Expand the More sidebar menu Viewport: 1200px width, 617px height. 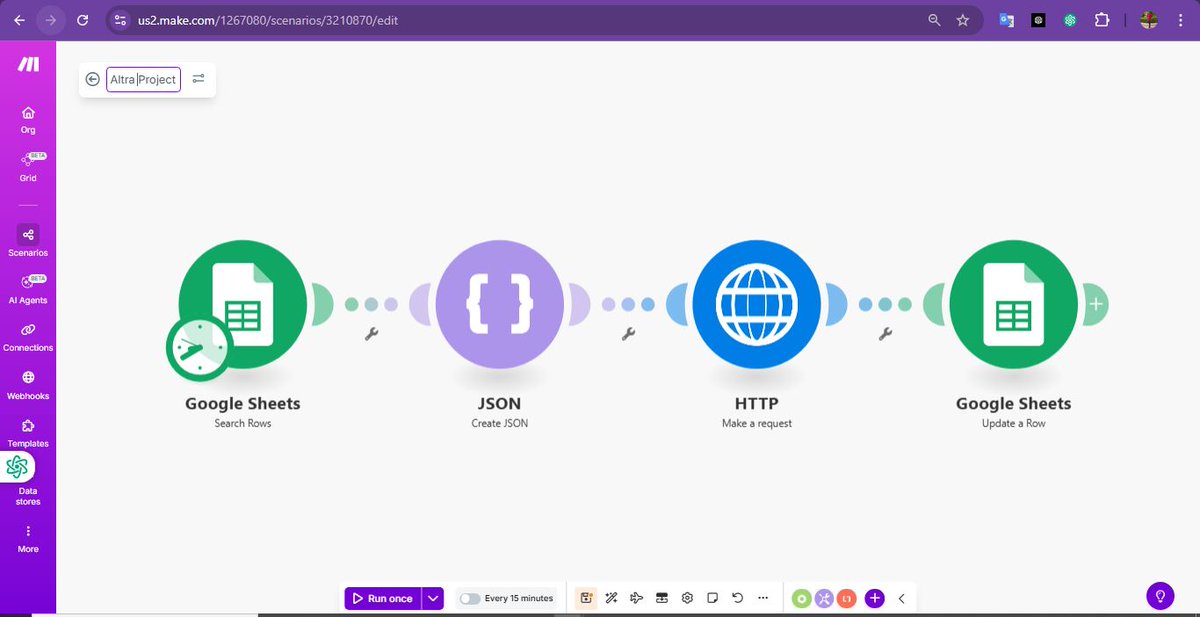click(x=28, y=538)
